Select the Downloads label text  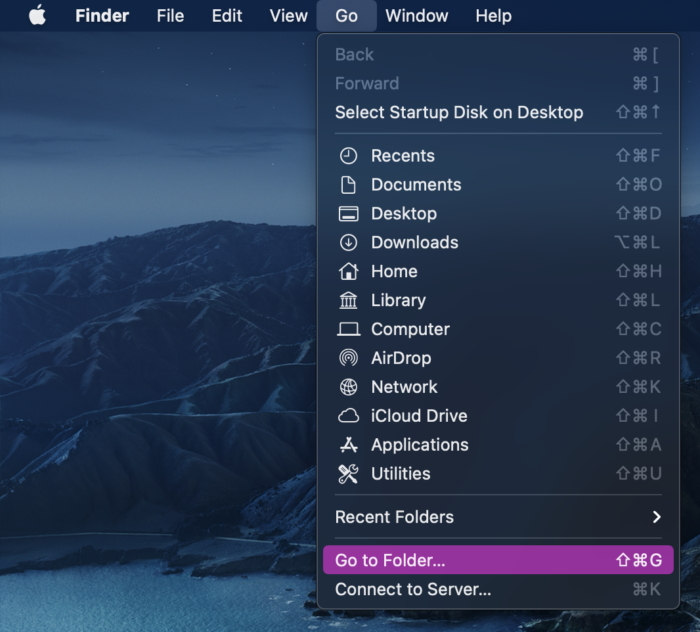coord(415,242)
